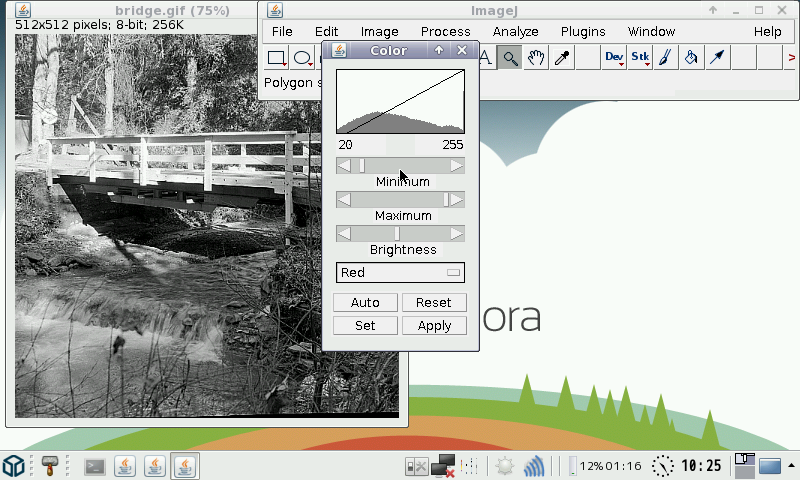800x480 pixels.
Task: Click the Auto button
Action: (365, 302)
